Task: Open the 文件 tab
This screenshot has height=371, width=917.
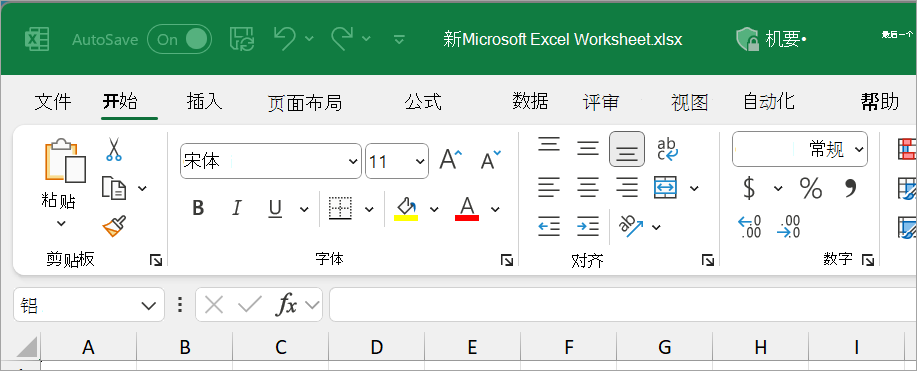Action: tap(53, 102)
